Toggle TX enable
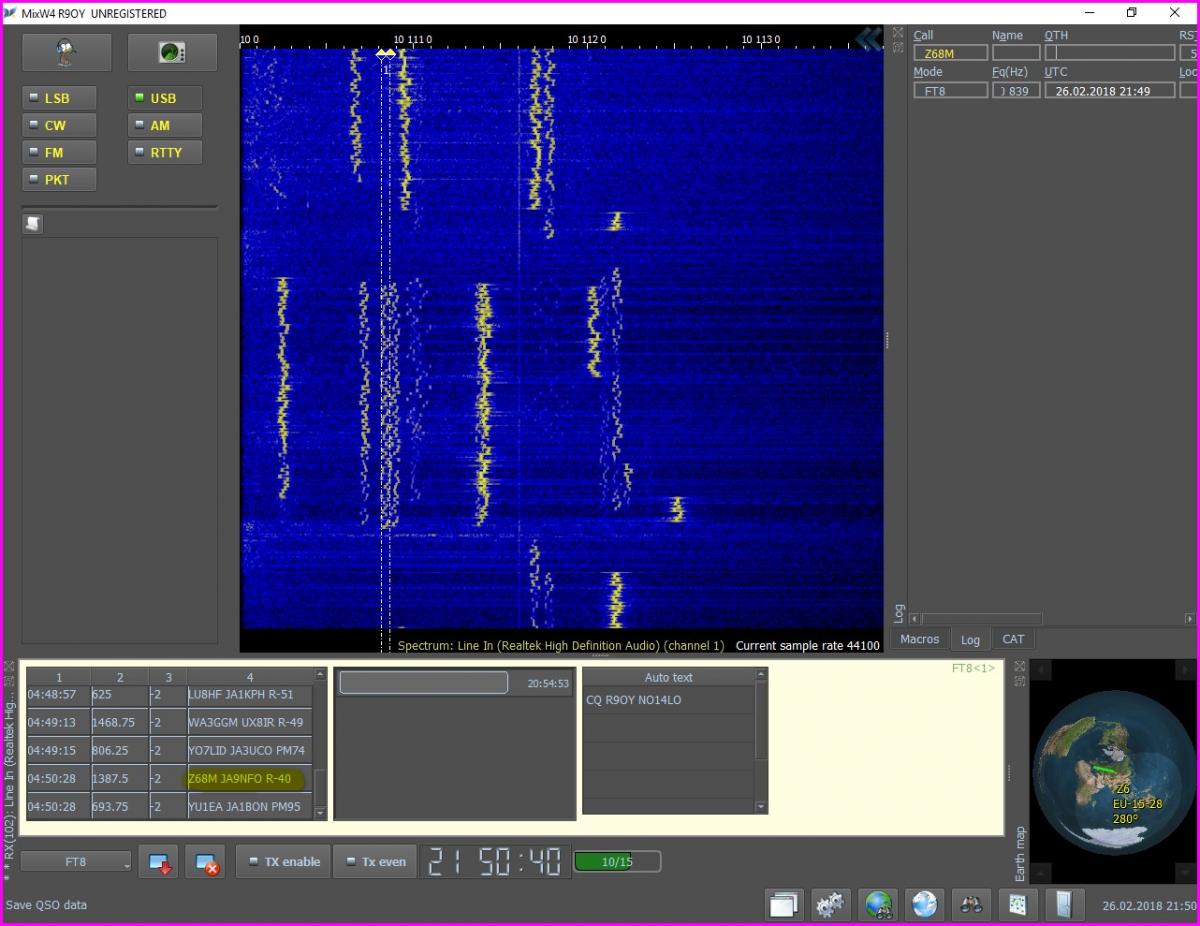 [284, 861]
